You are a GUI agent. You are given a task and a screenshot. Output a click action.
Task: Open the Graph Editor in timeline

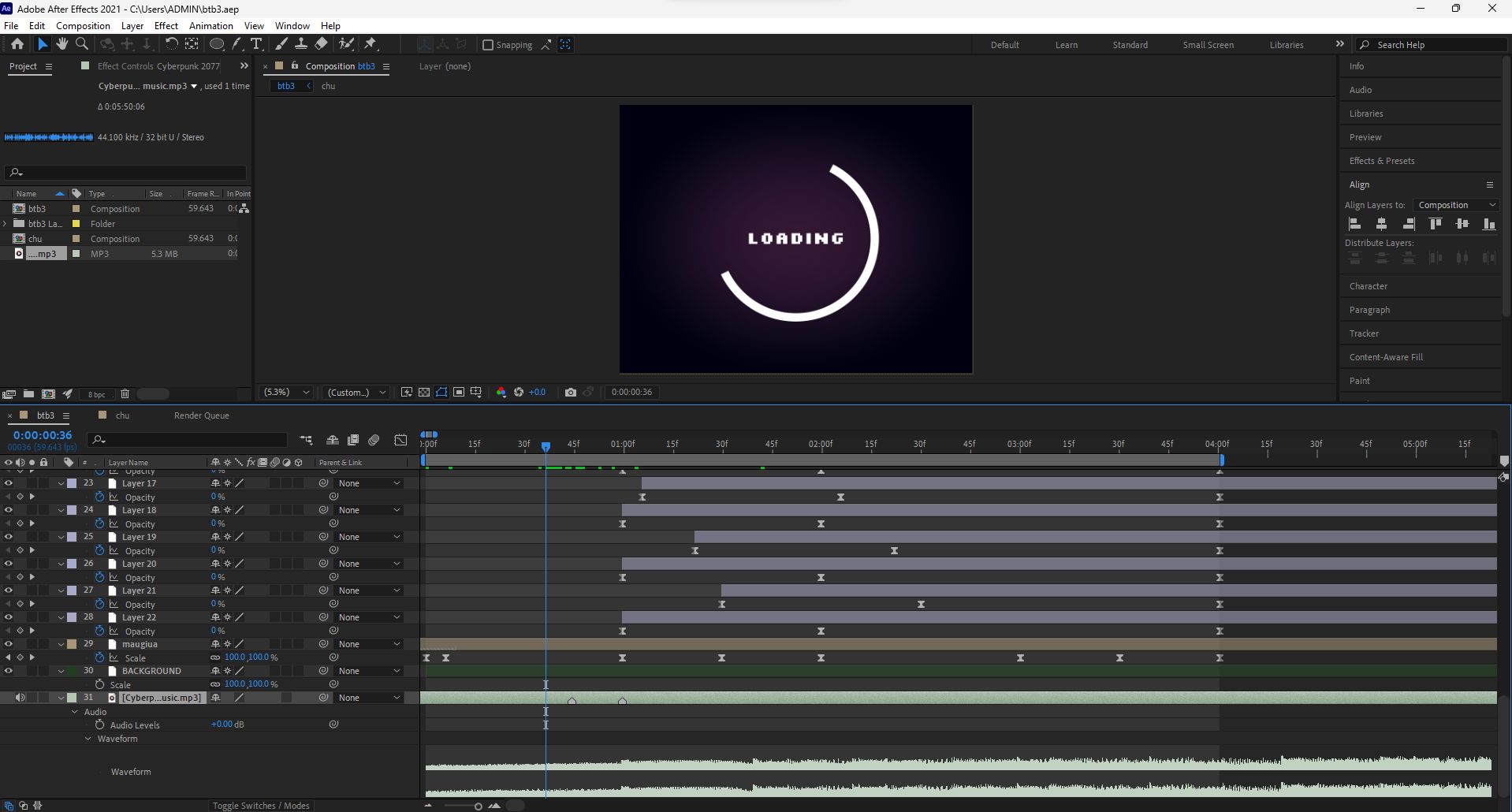pos(400,440)
